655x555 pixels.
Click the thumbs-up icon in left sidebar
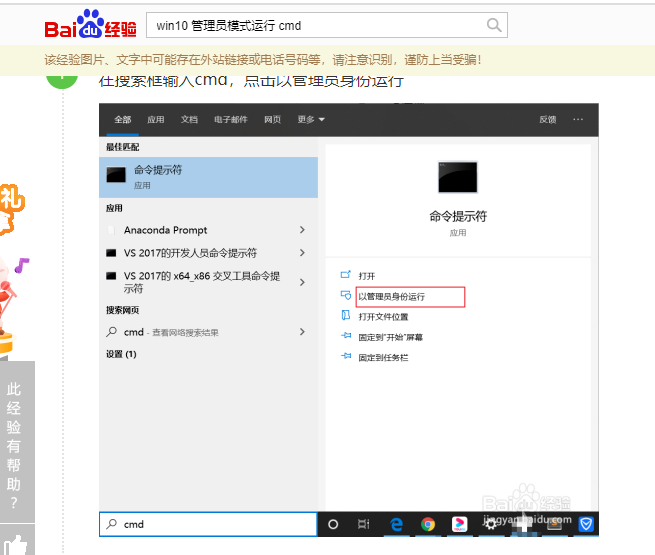[15, 545]
